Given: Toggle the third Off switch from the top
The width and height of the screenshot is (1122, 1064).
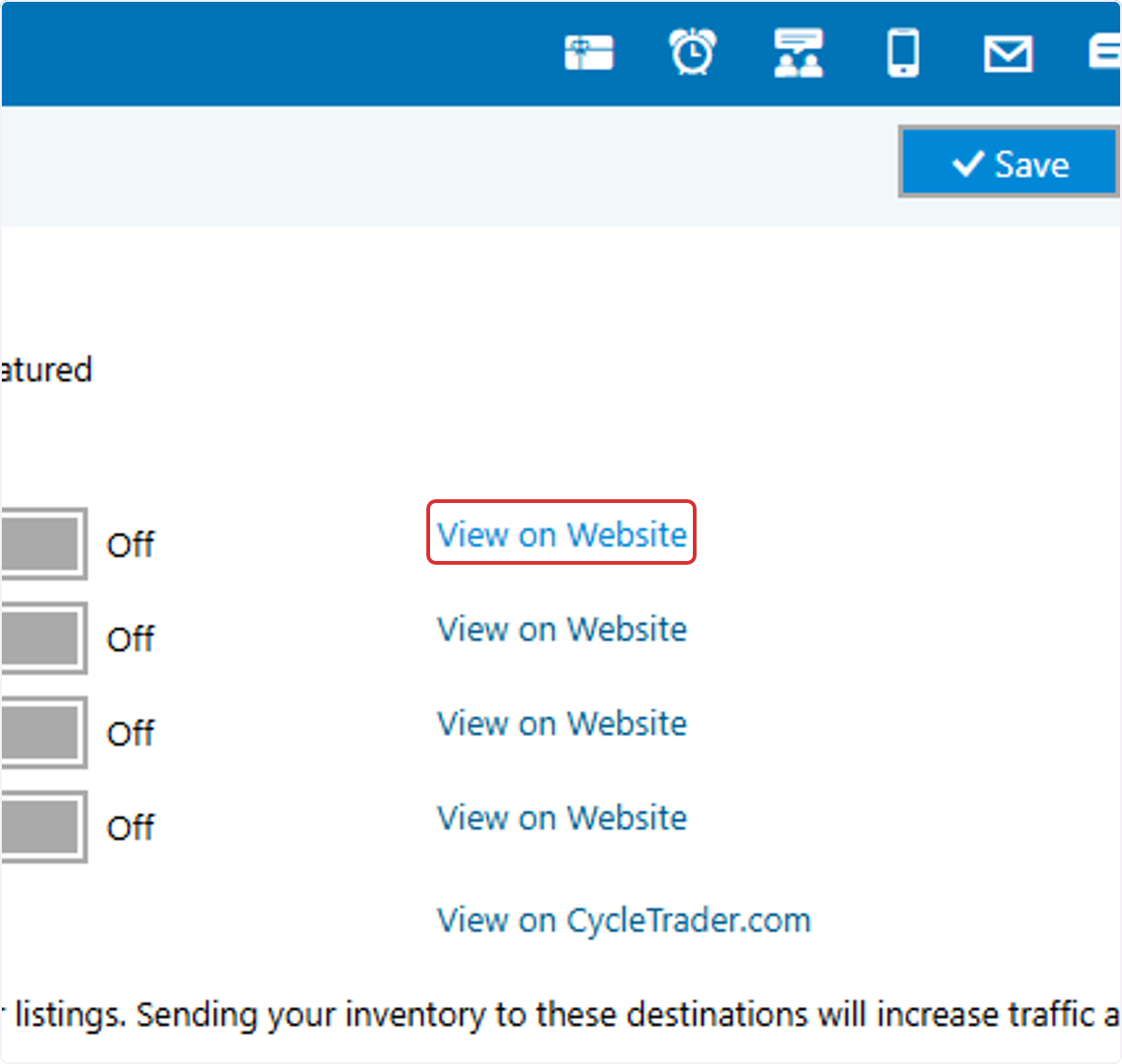Looking at the screenshot, I should (x=43, y=732).
